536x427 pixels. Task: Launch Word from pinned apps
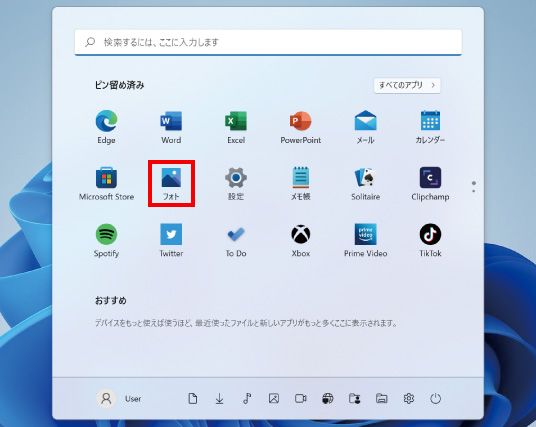(171, 127)
